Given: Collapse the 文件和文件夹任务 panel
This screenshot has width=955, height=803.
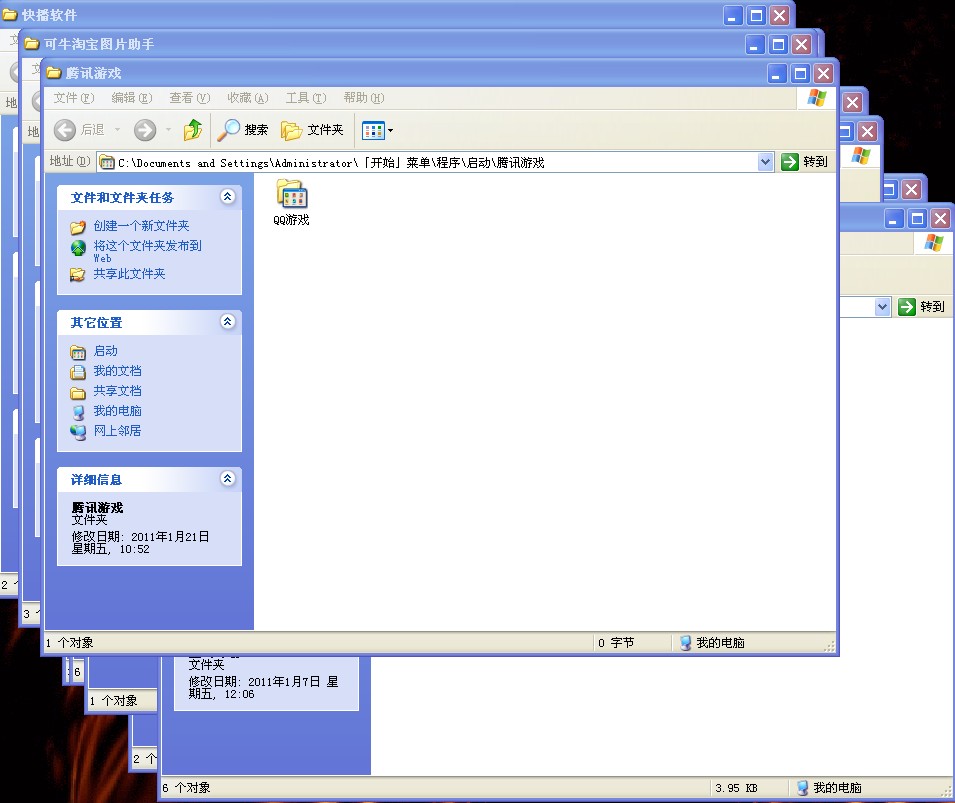Looking at the screenshot, I should coord(228,196).
